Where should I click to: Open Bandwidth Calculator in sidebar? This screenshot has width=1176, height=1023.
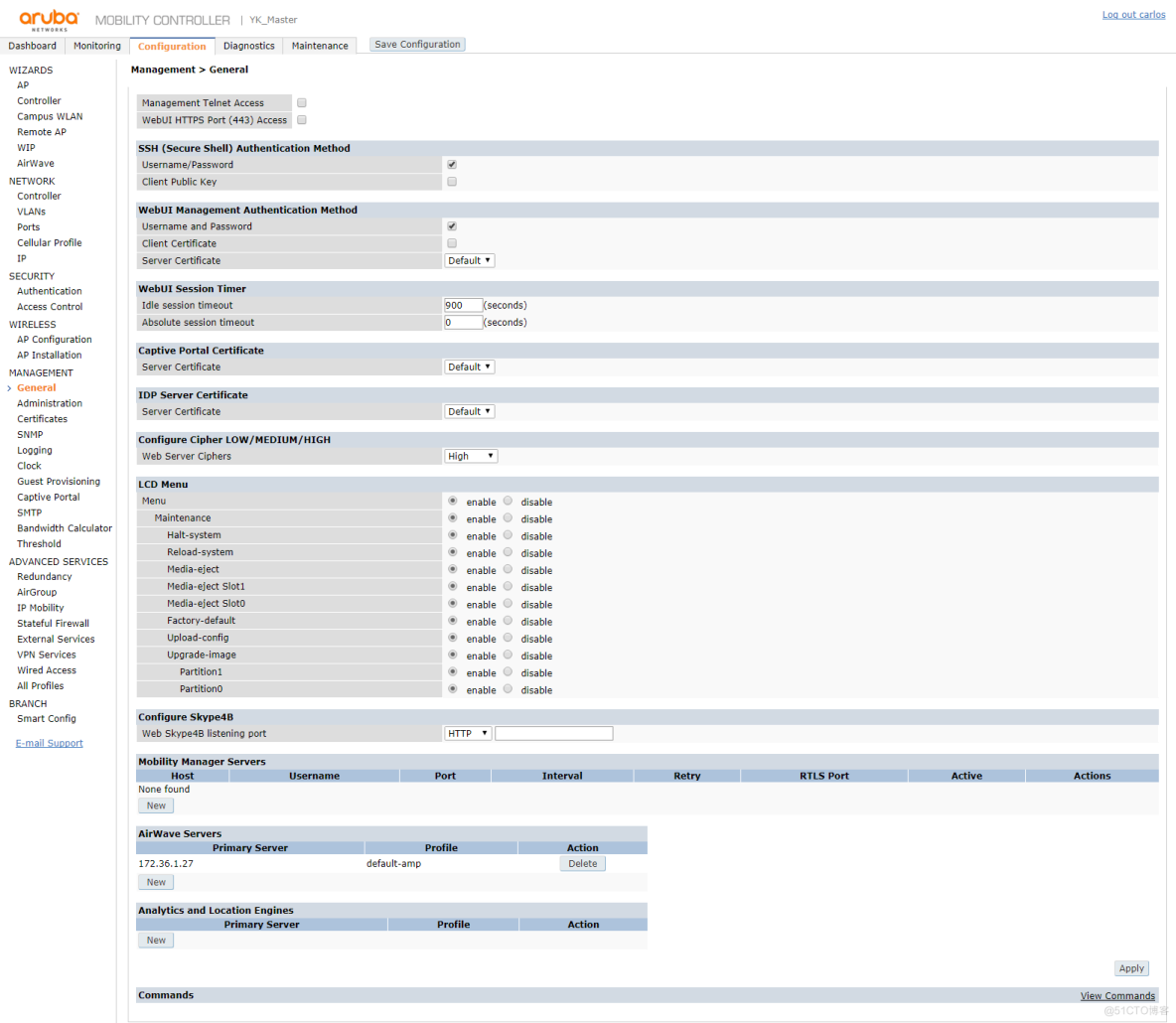point(65,528)
